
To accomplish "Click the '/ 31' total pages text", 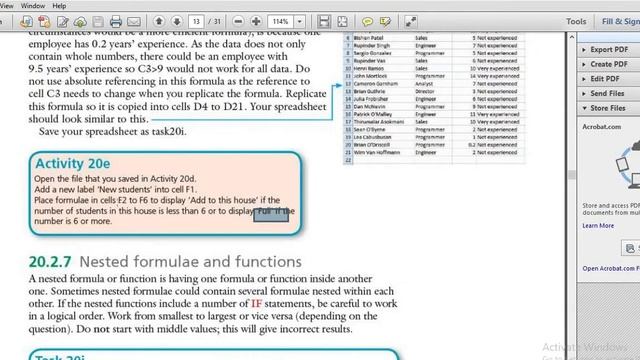I will click(214, 21).
